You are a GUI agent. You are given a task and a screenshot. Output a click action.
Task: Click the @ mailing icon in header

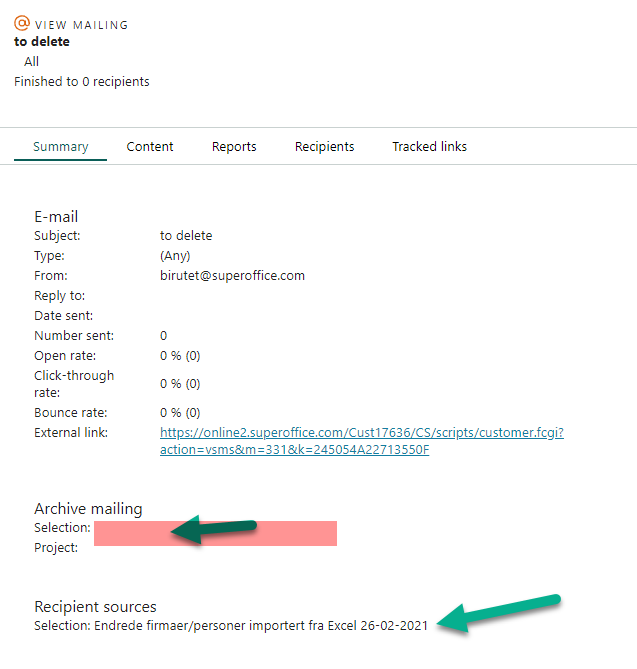(22, 24)
